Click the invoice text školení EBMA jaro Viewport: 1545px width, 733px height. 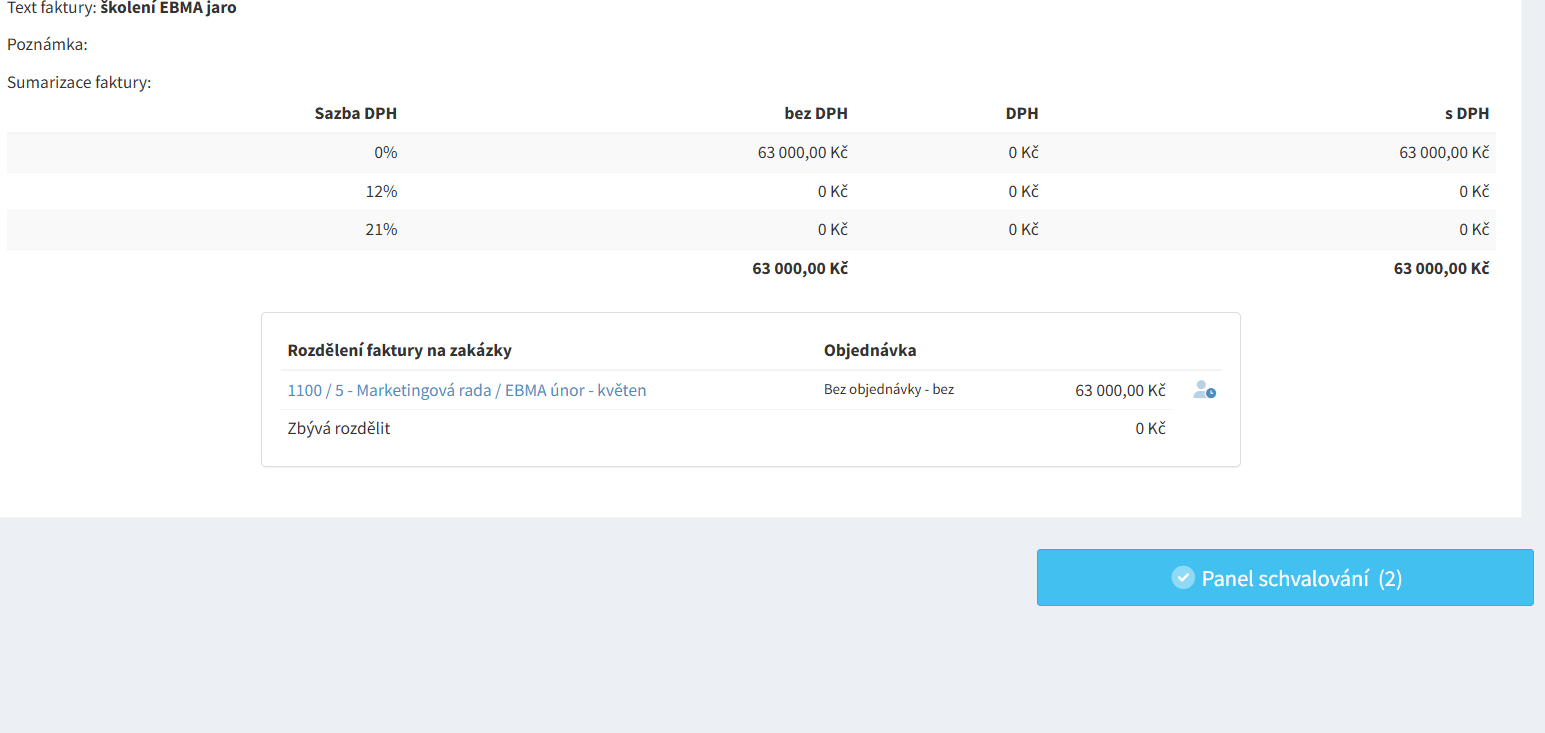(x=168, y=8)
